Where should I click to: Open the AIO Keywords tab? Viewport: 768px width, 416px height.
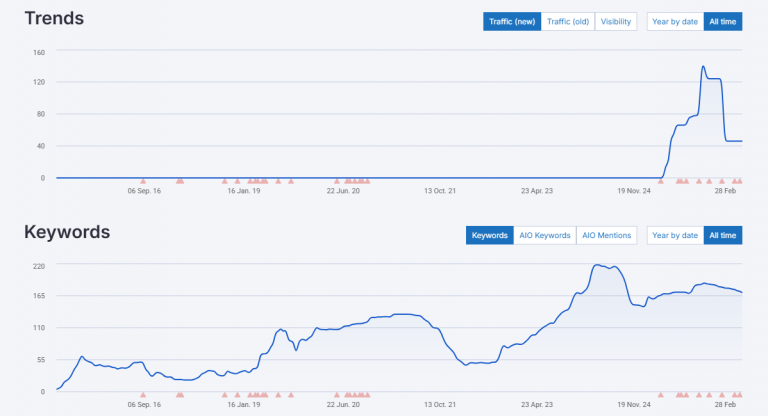pyautogui.click(x=545, y=235)
